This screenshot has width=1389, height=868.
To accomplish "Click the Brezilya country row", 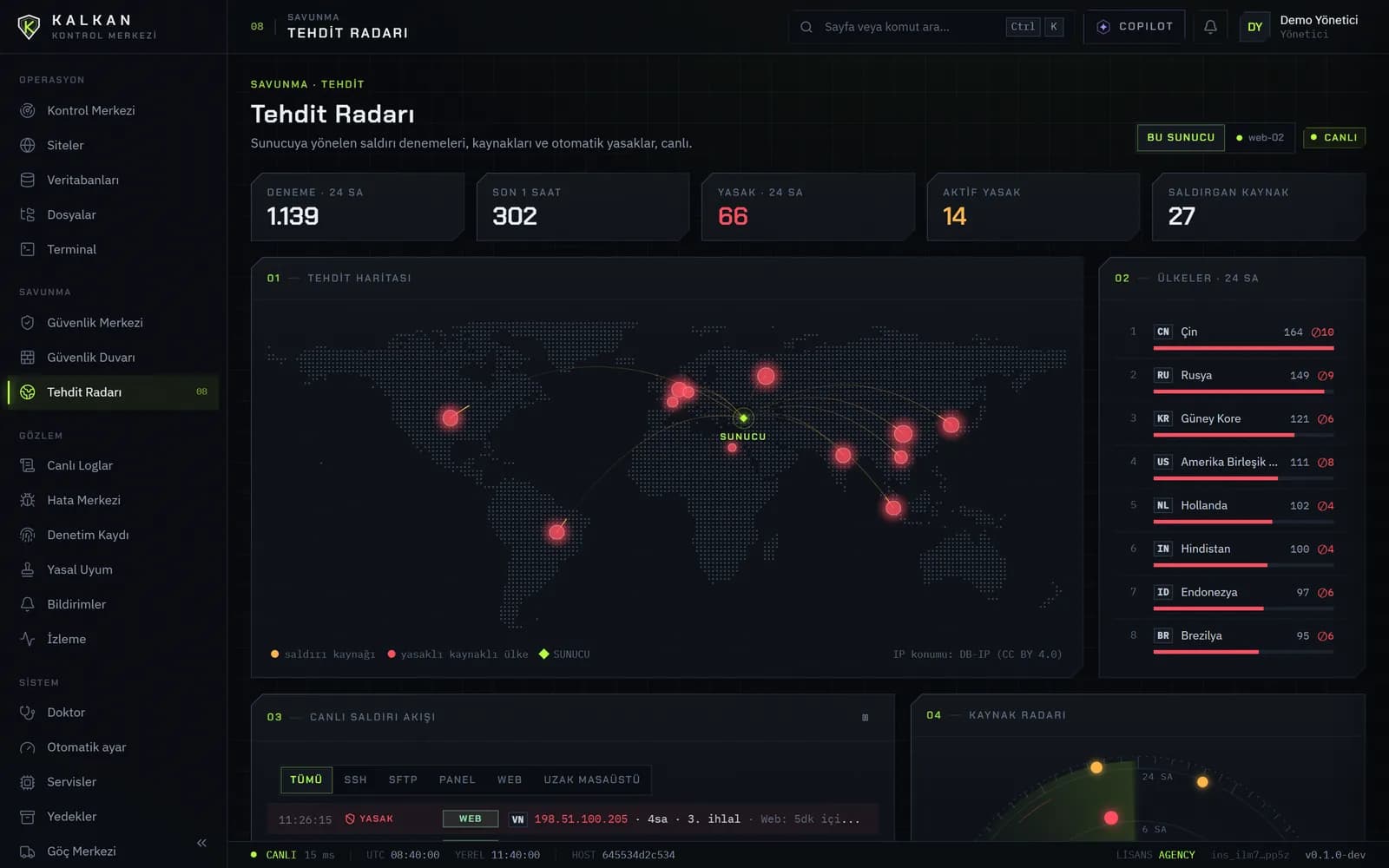I will (1232, 641).
